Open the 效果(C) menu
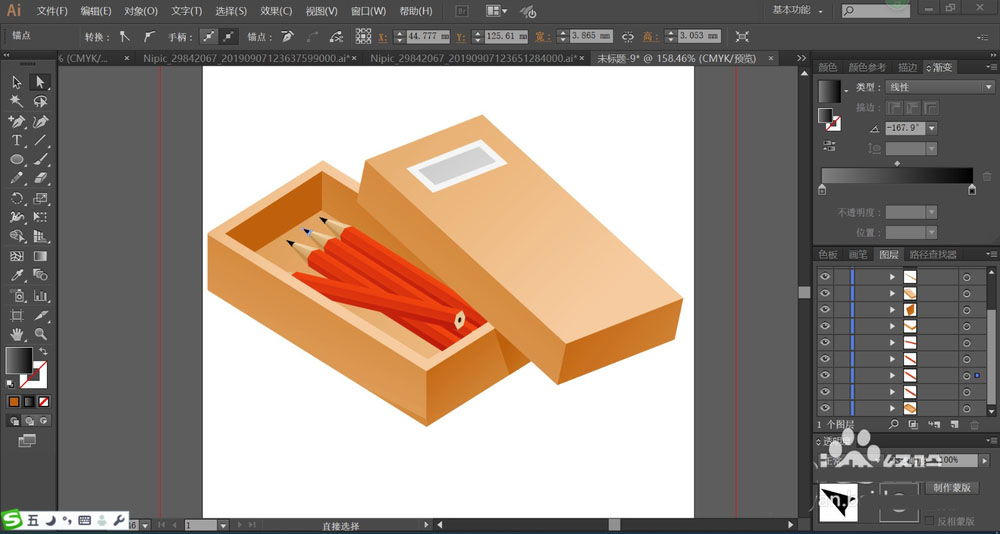This screenshot has height=534, width=1000. point(276,11)
